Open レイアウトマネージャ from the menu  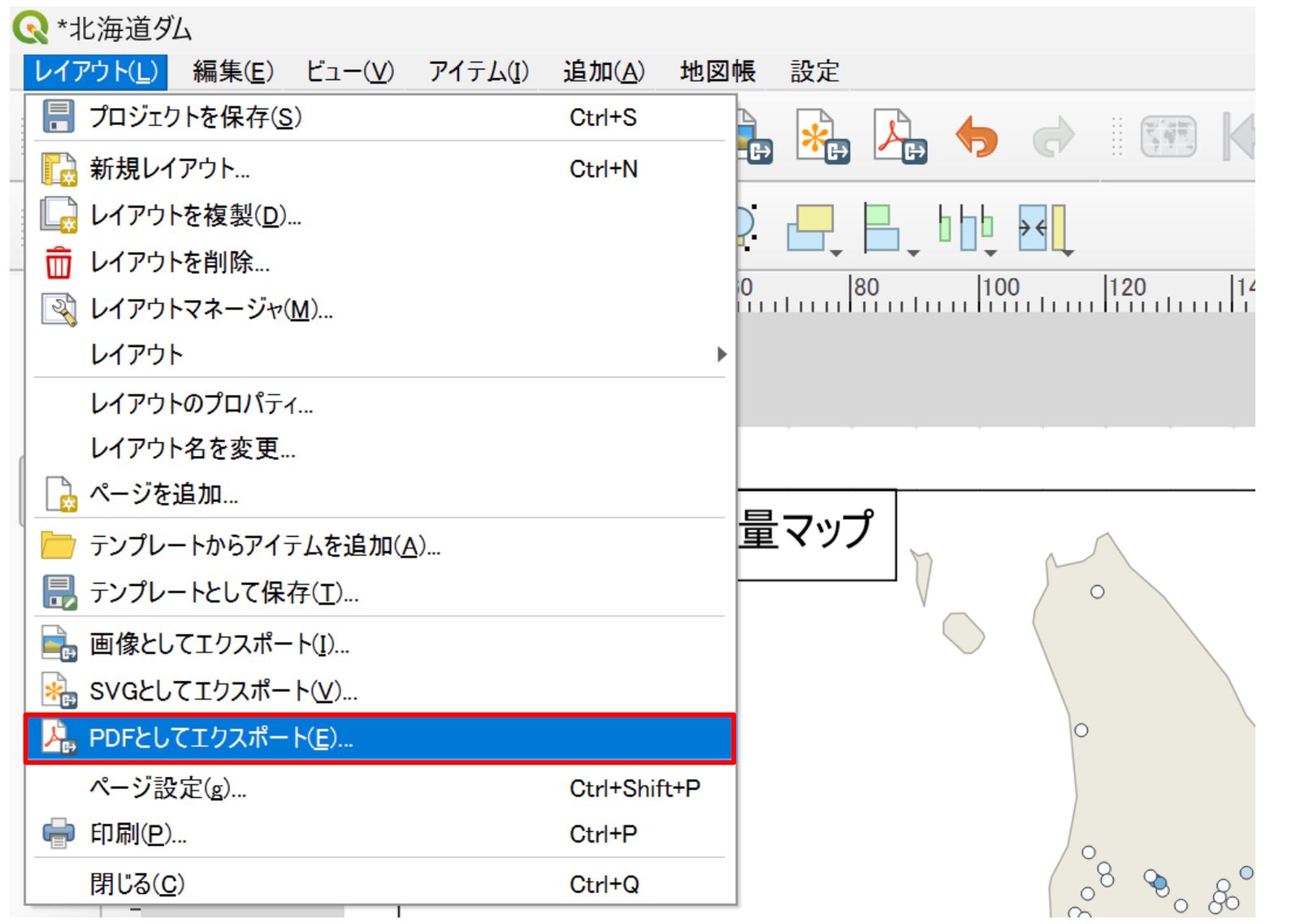tap(380, 309)
